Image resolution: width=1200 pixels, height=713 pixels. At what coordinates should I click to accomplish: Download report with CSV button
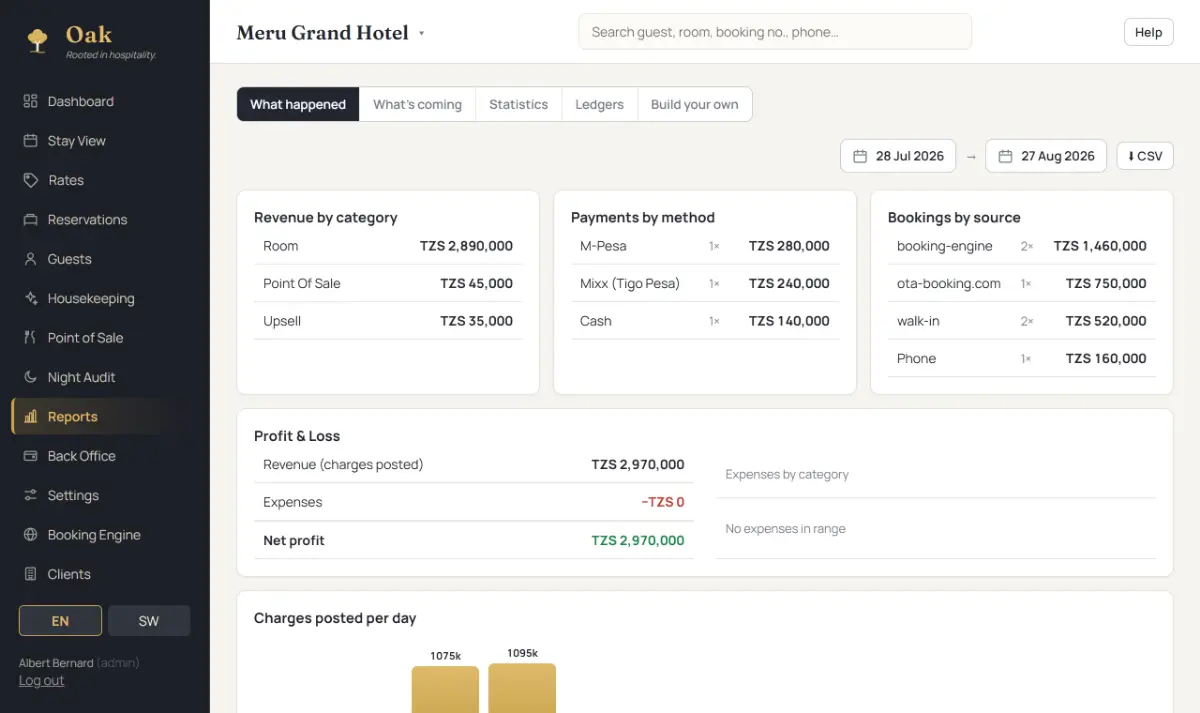(1145, 156)
